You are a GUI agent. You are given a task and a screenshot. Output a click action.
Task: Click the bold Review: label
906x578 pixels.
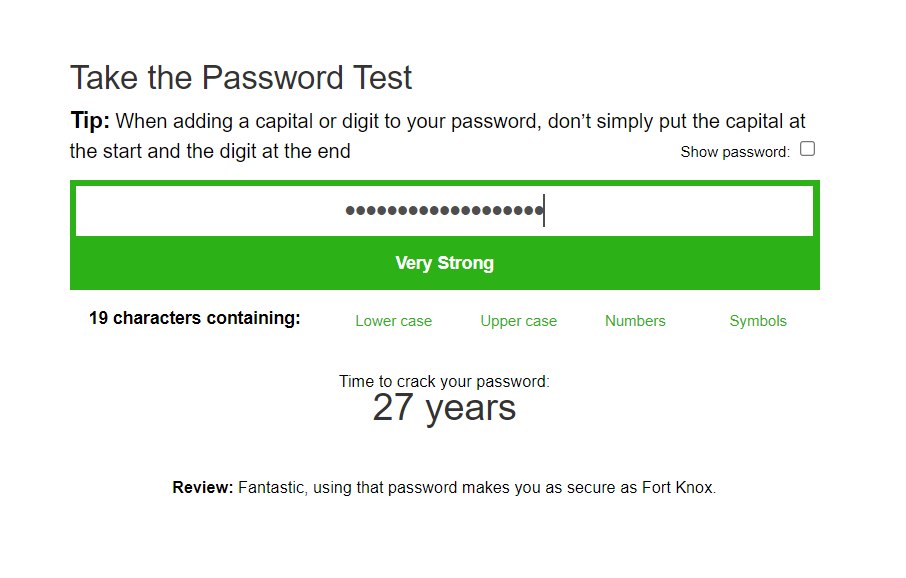coord(202,487)
